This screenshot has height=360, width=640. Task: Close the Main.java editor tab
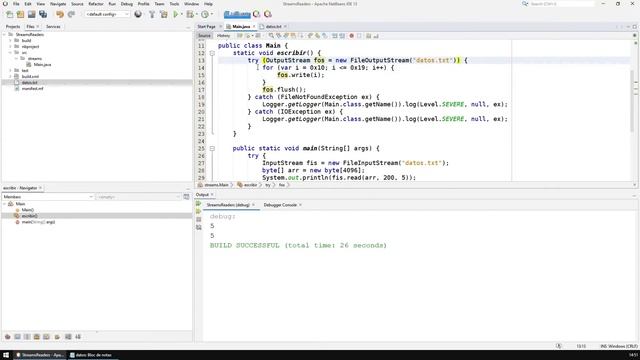point(254,27)
